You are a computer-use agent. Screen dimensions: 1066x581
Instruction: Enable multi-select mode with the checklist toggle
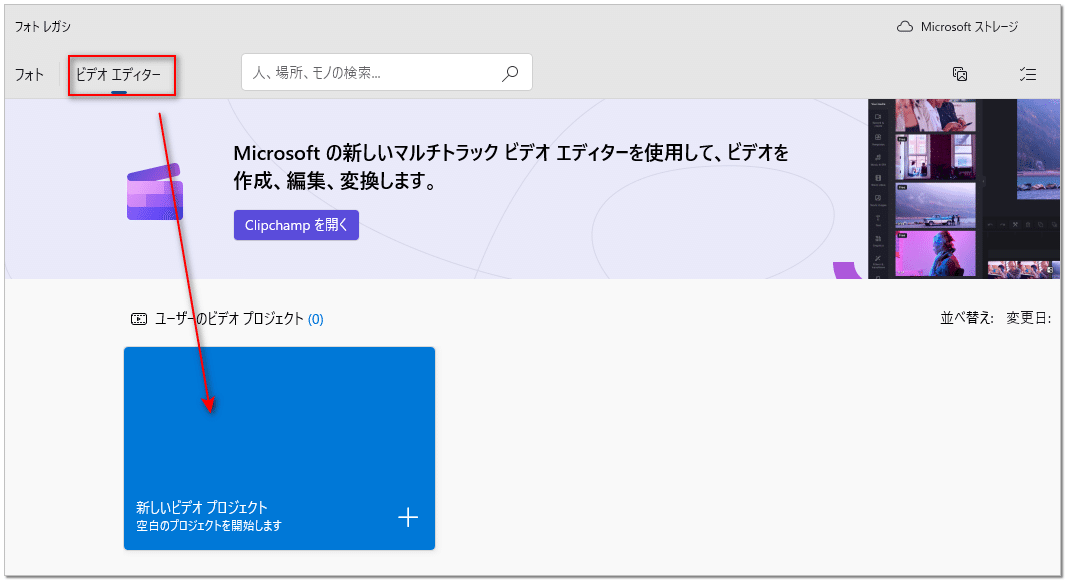[x=1027, y=73]
